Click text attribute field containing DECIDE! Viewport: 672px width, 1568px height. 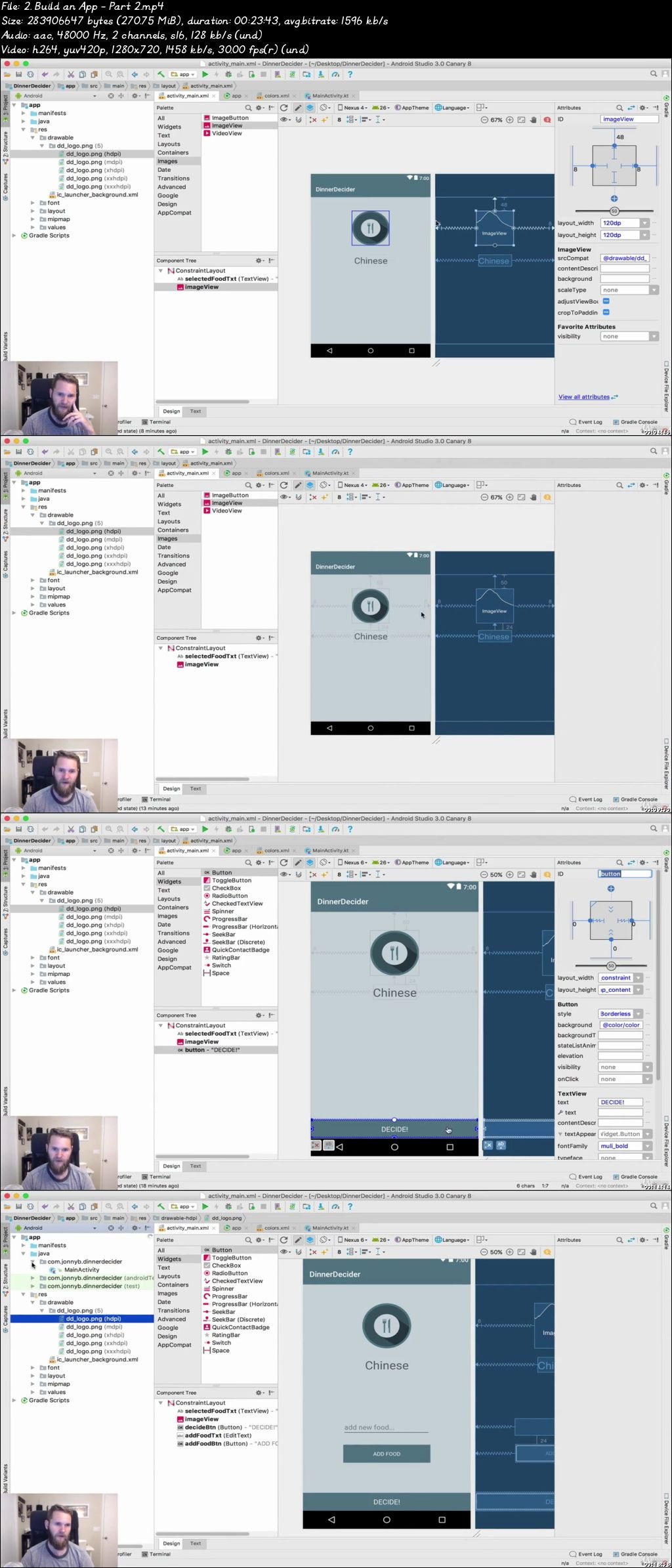(x=621, y=1102)
